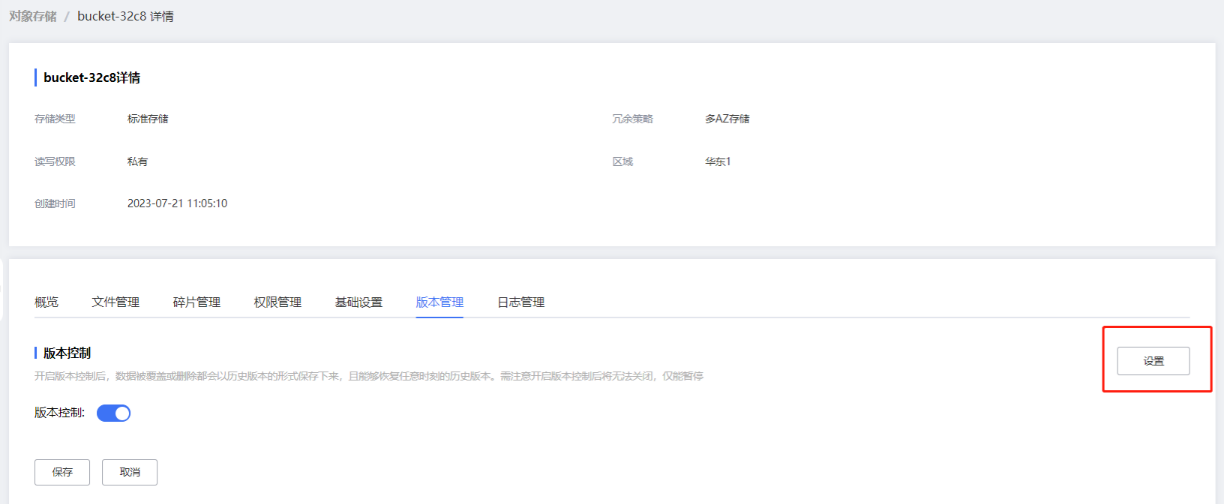Switch to the 概览 tab
The width and height of the screenshot is (1224, 504).
[46, 302]
